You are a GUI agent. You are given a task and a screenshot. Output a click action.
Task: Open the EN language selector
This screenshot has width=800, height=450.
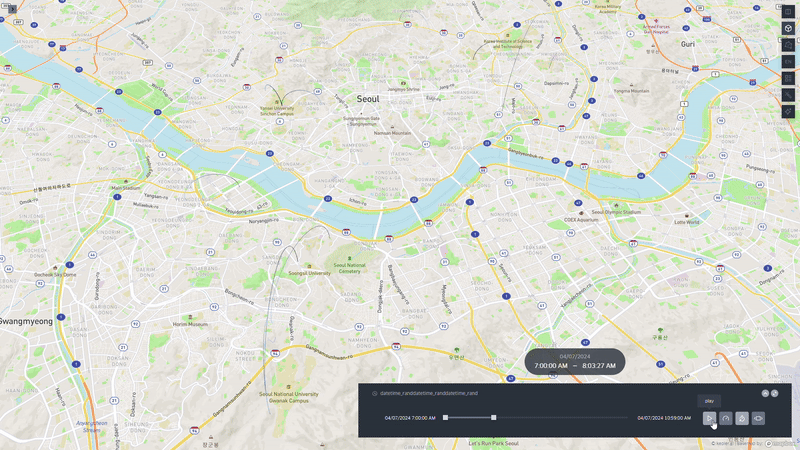(x=788, y=62)
